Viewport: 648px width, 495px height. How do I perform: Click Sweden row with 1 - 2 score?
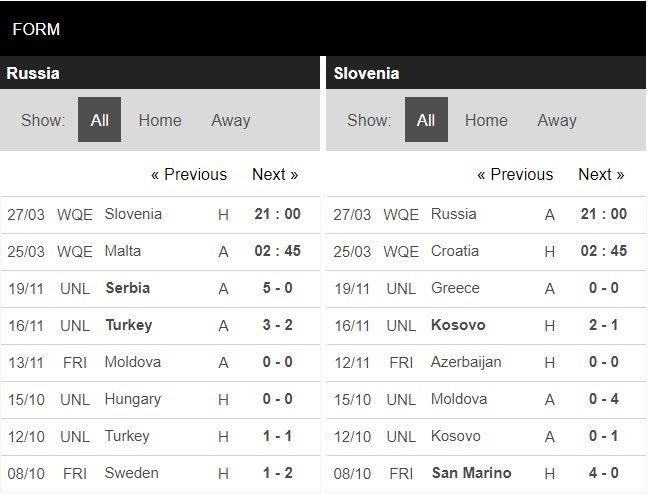point(127,473)
